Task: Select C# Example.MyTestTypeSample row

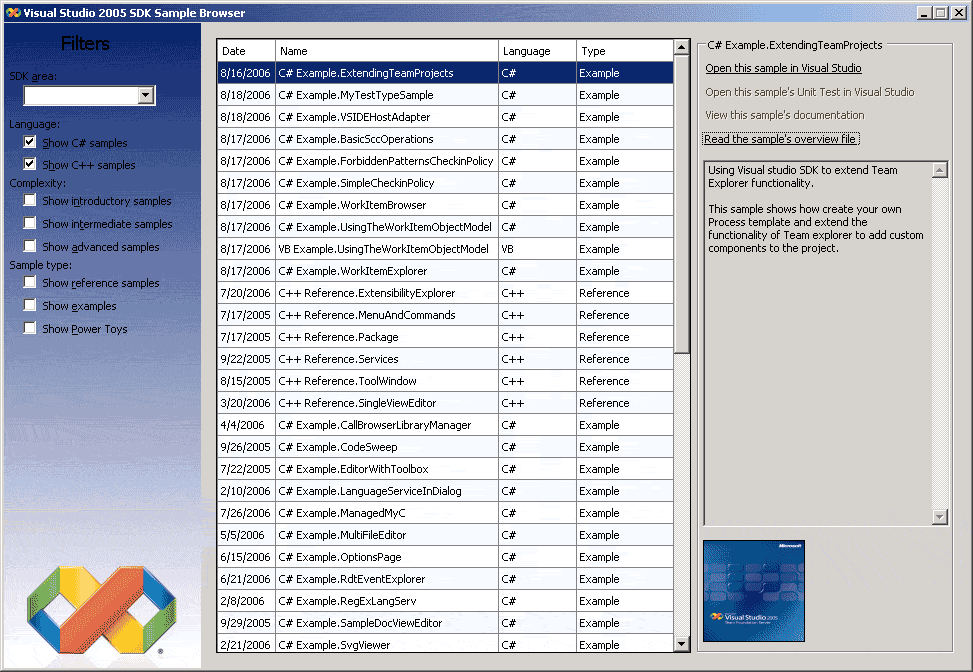Action: click(x=445, y=95)
